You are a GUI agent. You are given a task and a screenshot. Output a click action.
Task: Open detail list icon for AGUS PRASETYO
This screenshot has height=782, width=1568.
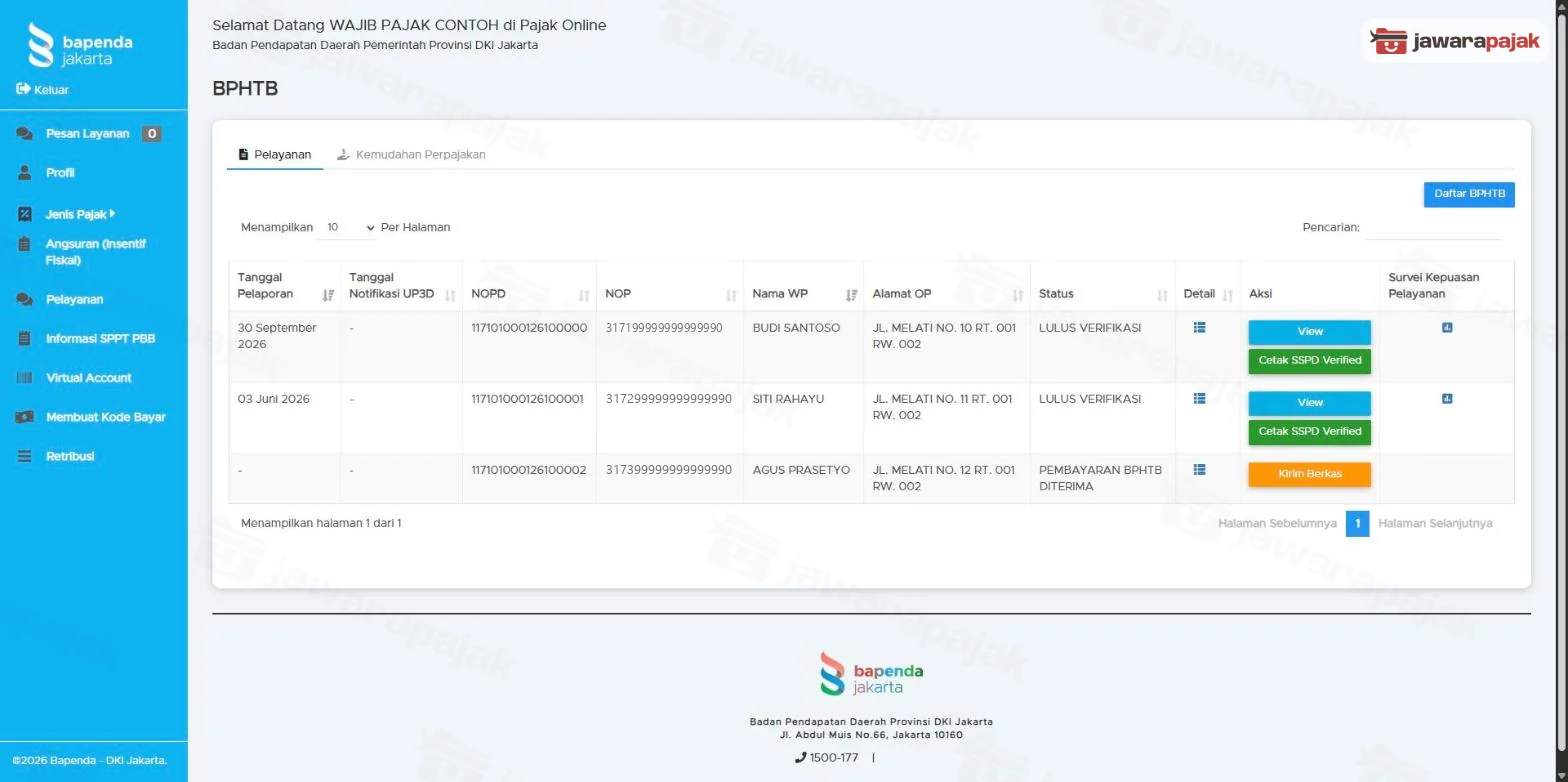click(x=1199, y=469)
